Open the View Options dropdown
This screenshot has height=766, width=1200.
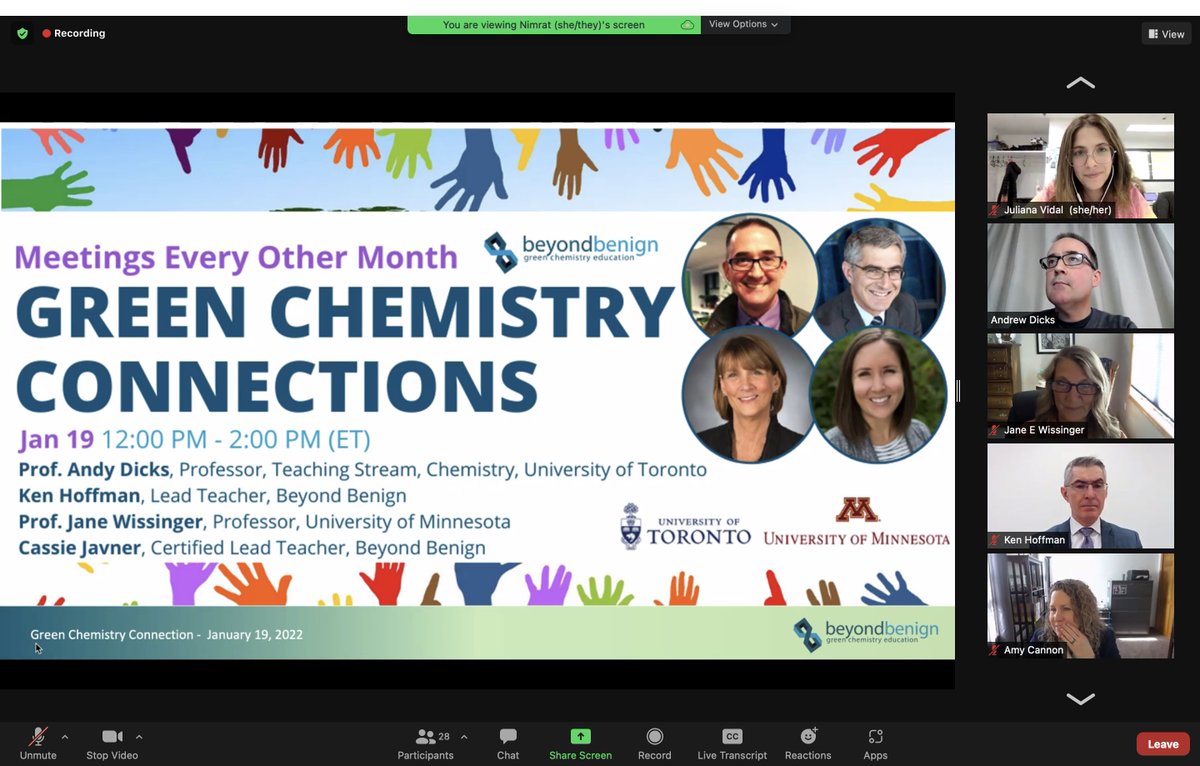tap(743, 24)
